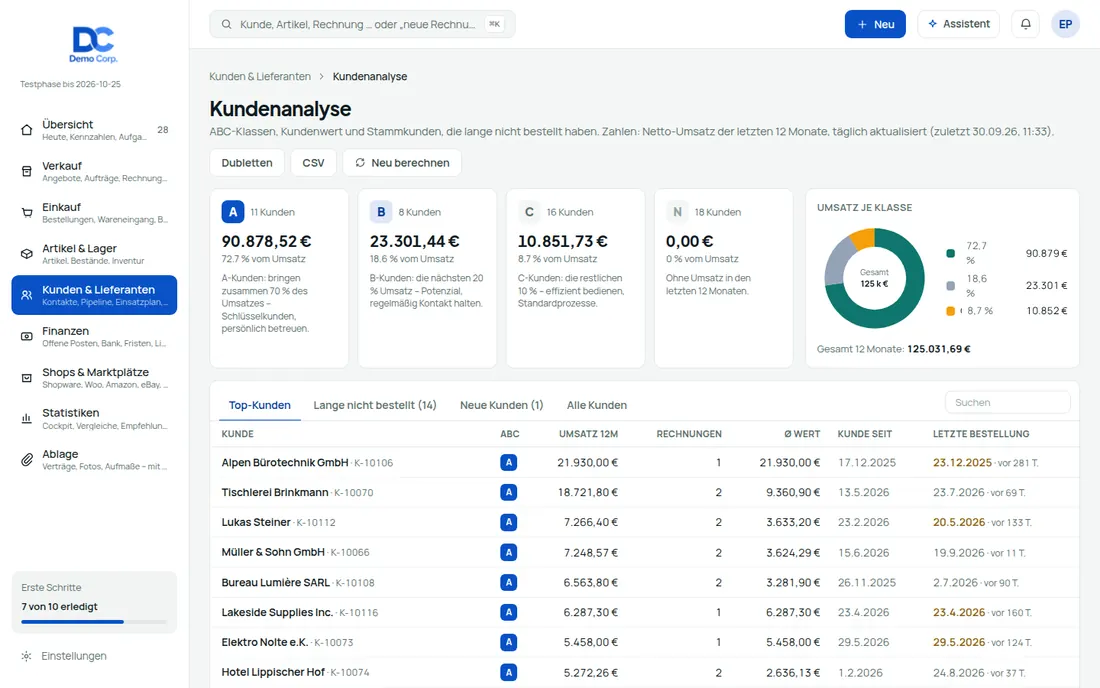This screenshot has width=1100, height=688.
Task: Click the Finanzen money icon
Action: coord(27,337)
